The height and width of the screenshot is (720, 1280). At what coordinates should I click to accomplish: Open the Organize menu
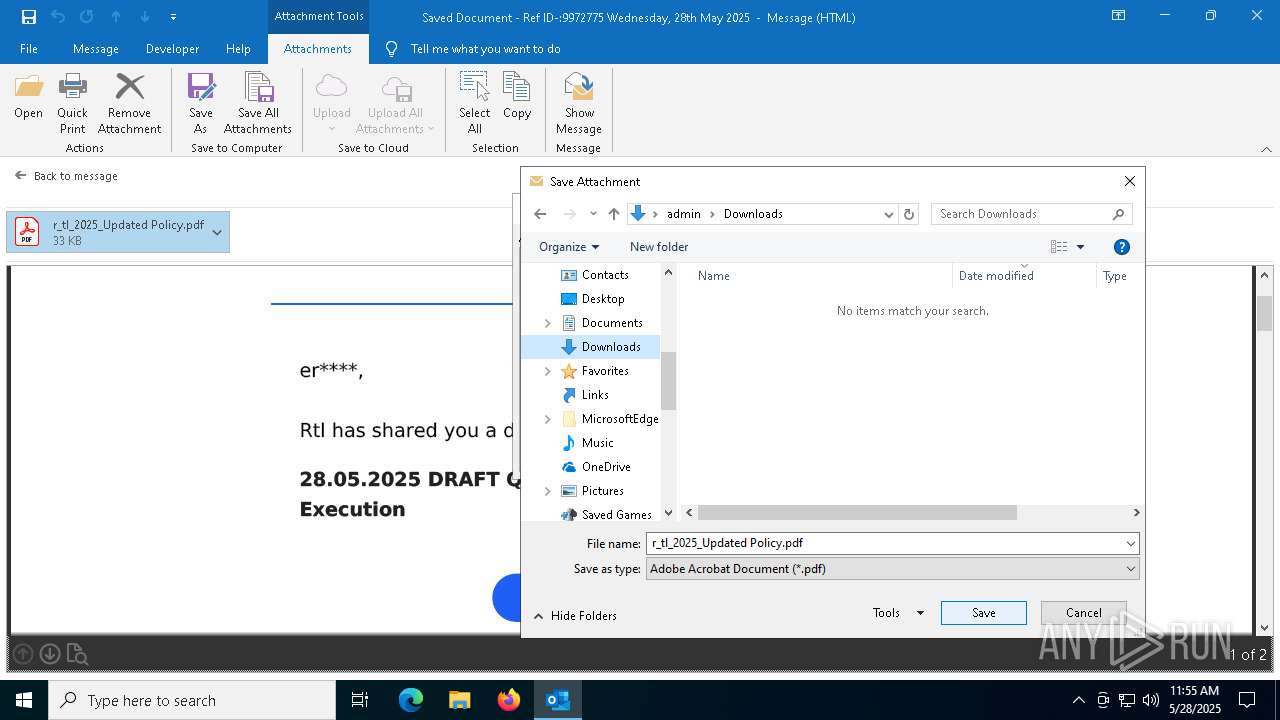point(568,247)
